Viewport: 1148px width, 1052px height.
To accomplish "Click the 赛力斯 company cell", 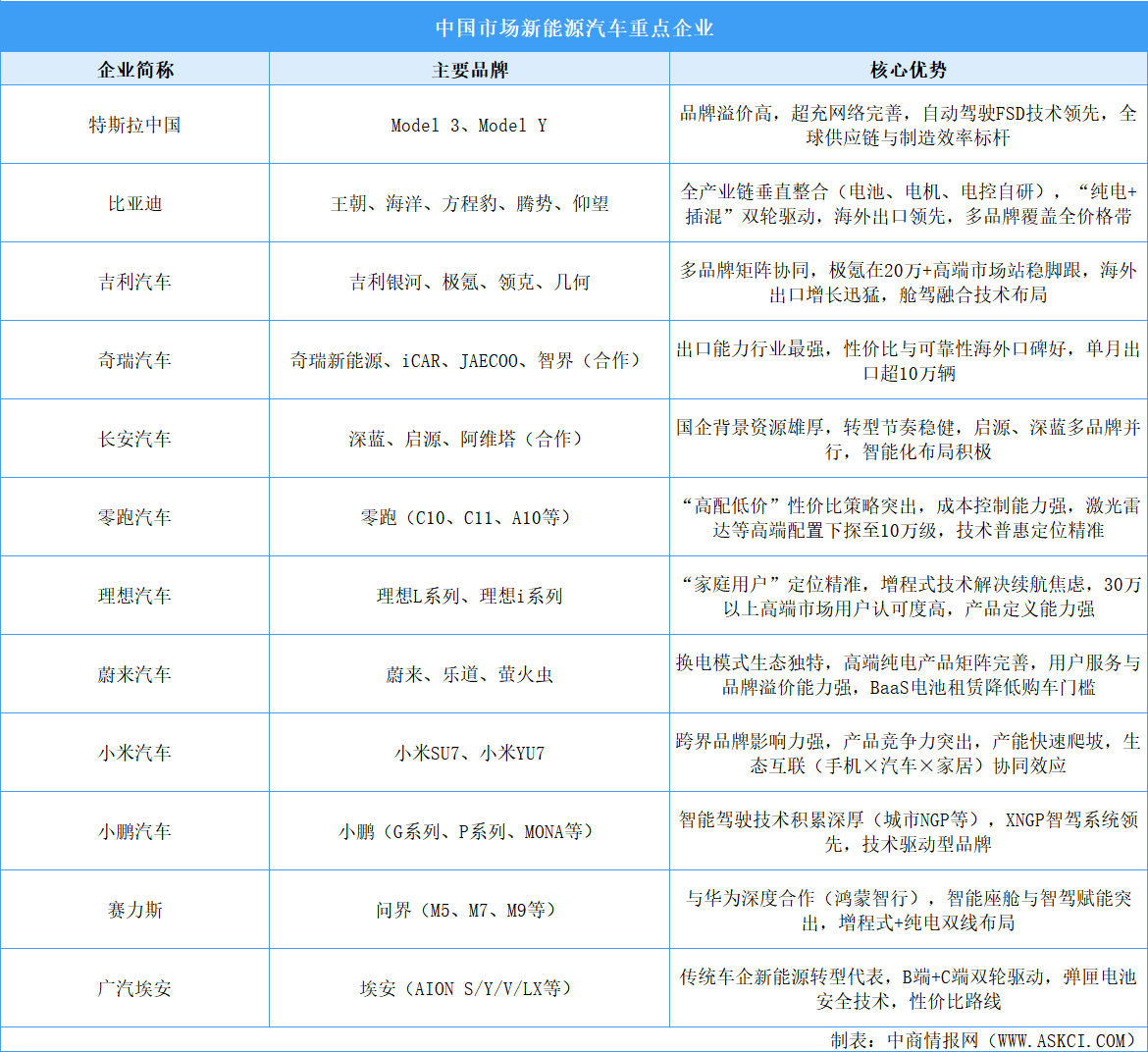I will tap(134, 910).
